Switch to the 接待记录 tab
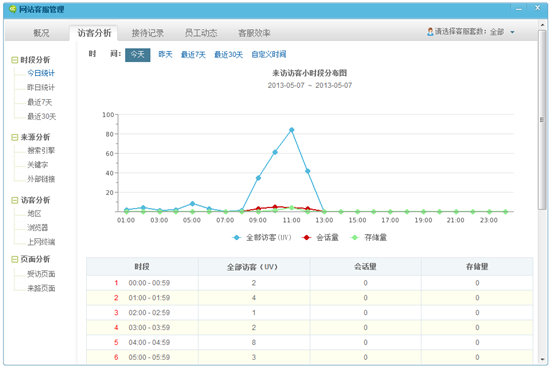Screen dimensions: 552x367 click(148, 33)
